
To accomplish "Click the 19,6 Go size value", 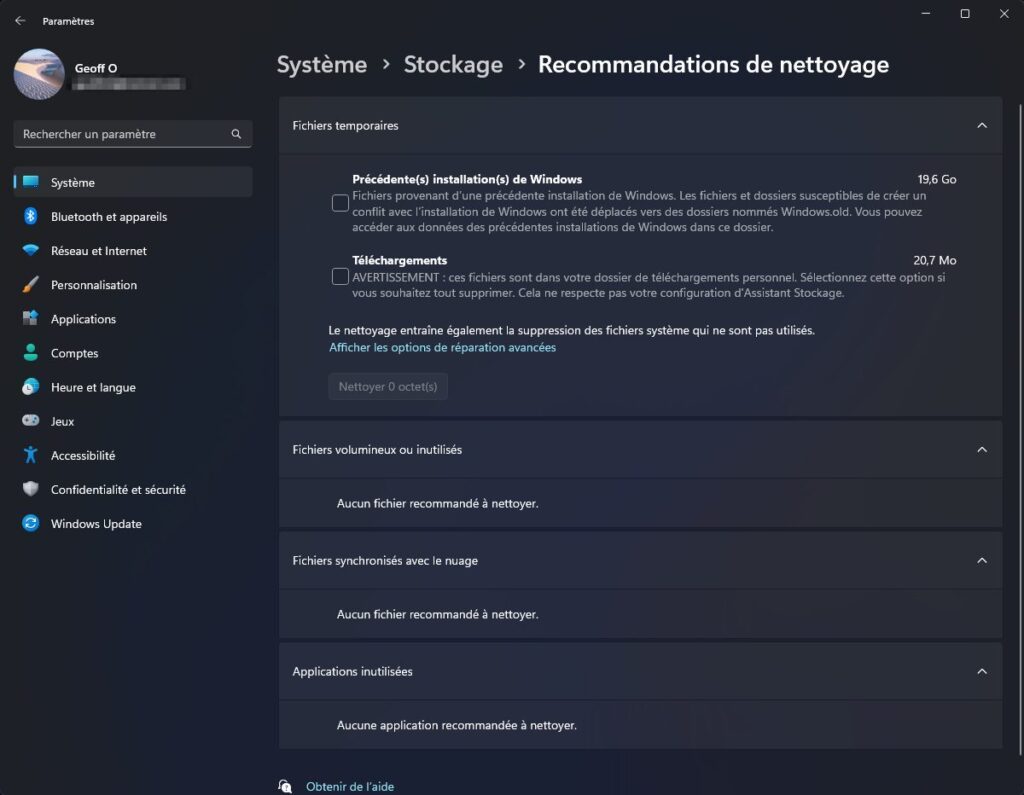I will [936, 179].
